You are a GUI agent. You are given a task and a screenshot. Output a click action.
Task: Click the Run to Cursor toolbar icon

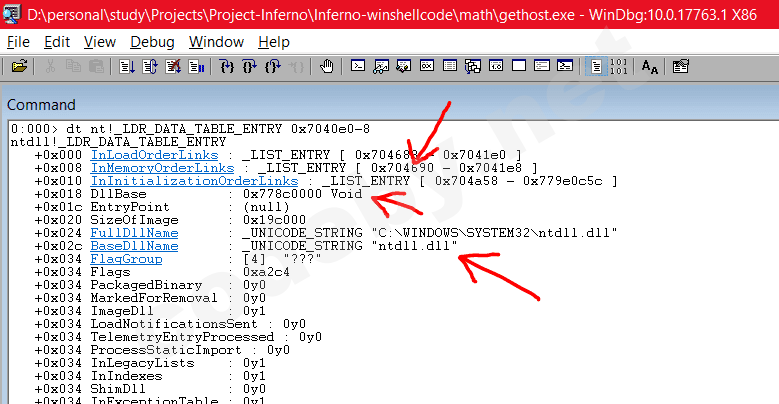point(296,66)
